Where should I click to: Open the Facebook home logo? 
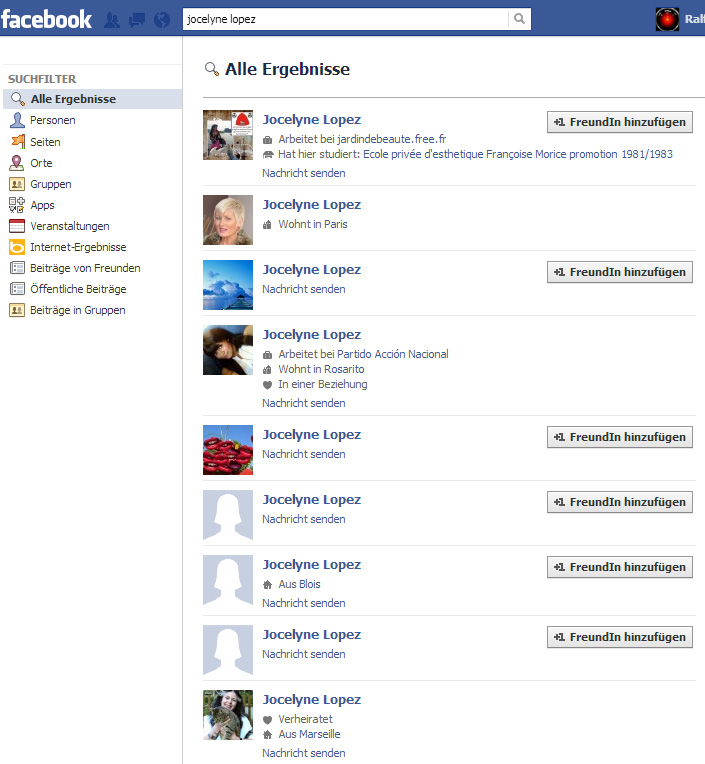[46, 19]
